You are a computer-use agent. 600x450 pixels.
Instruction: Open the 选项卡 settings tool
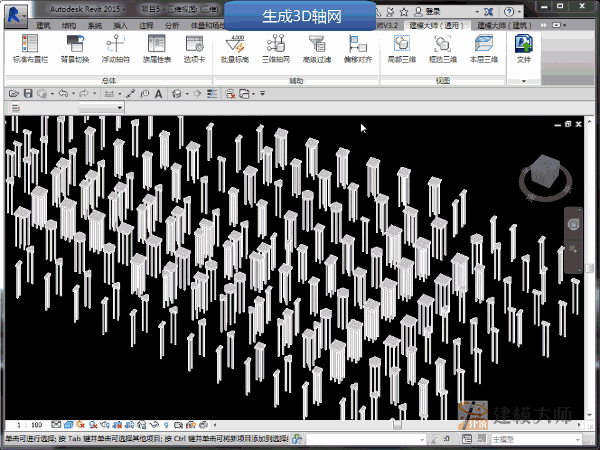pyautogui.click(x=194, y=49)
